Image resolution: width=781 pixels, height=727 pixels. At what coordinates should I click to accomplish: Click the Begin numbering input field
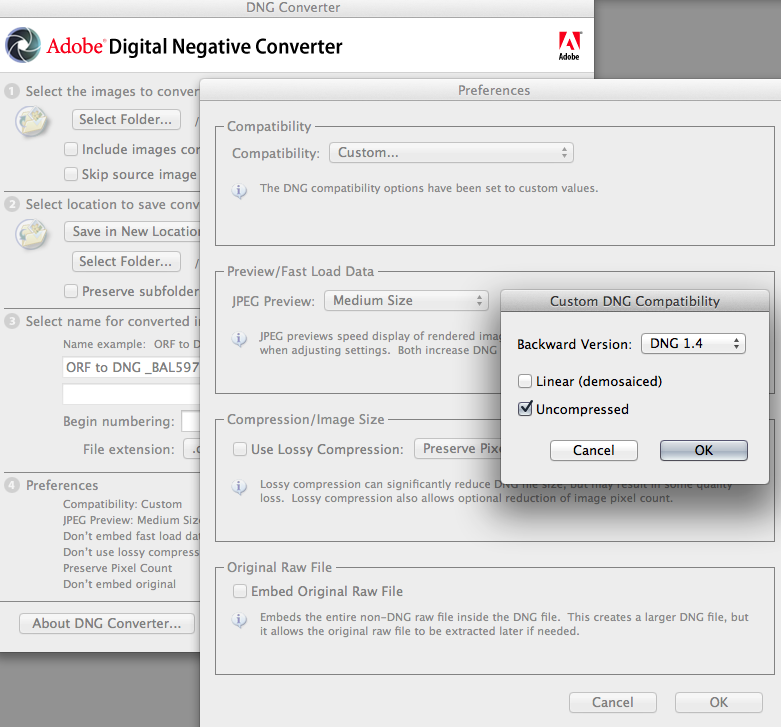pos(191,421)
